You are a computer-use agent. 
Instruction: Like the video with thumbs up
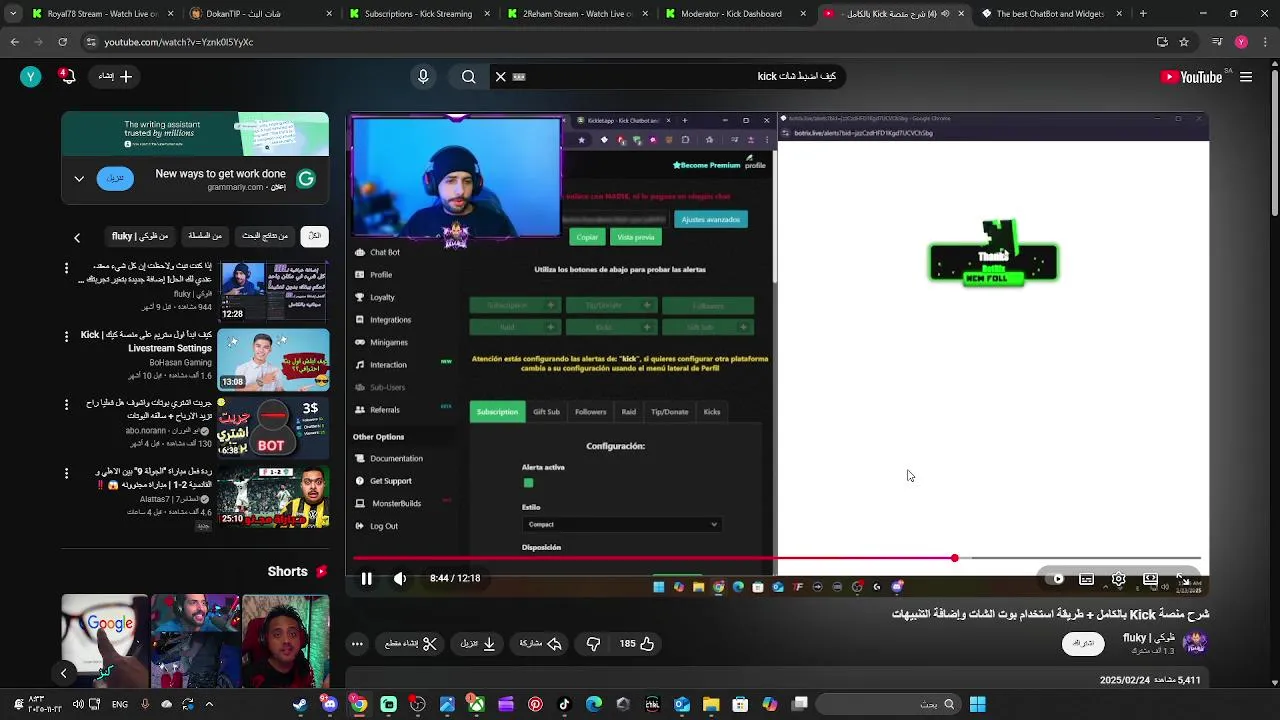(636, 644)
